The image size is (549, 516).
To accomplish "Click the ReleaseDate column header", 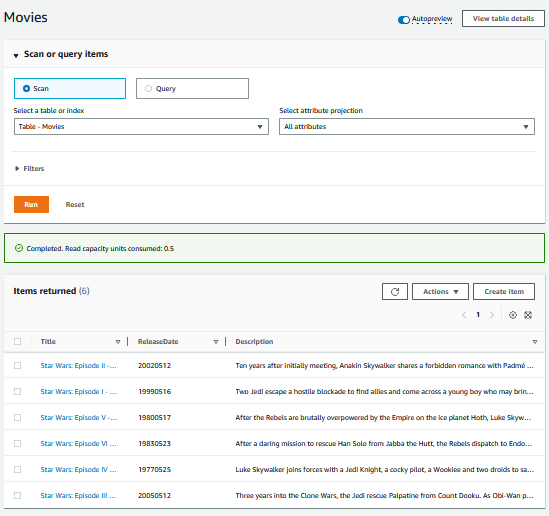I will tap(158, 341).
